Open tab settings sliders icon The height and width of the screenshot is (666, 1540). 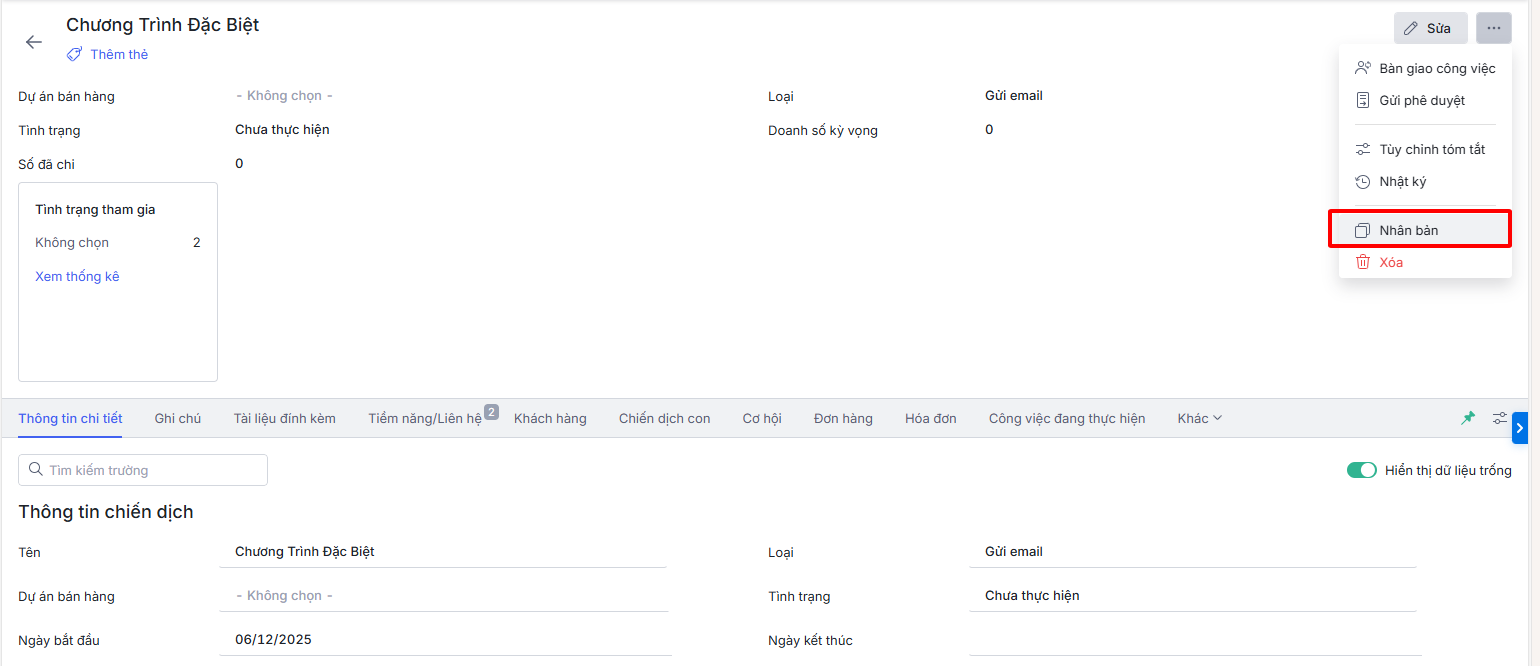click(x=1500, y=418)
